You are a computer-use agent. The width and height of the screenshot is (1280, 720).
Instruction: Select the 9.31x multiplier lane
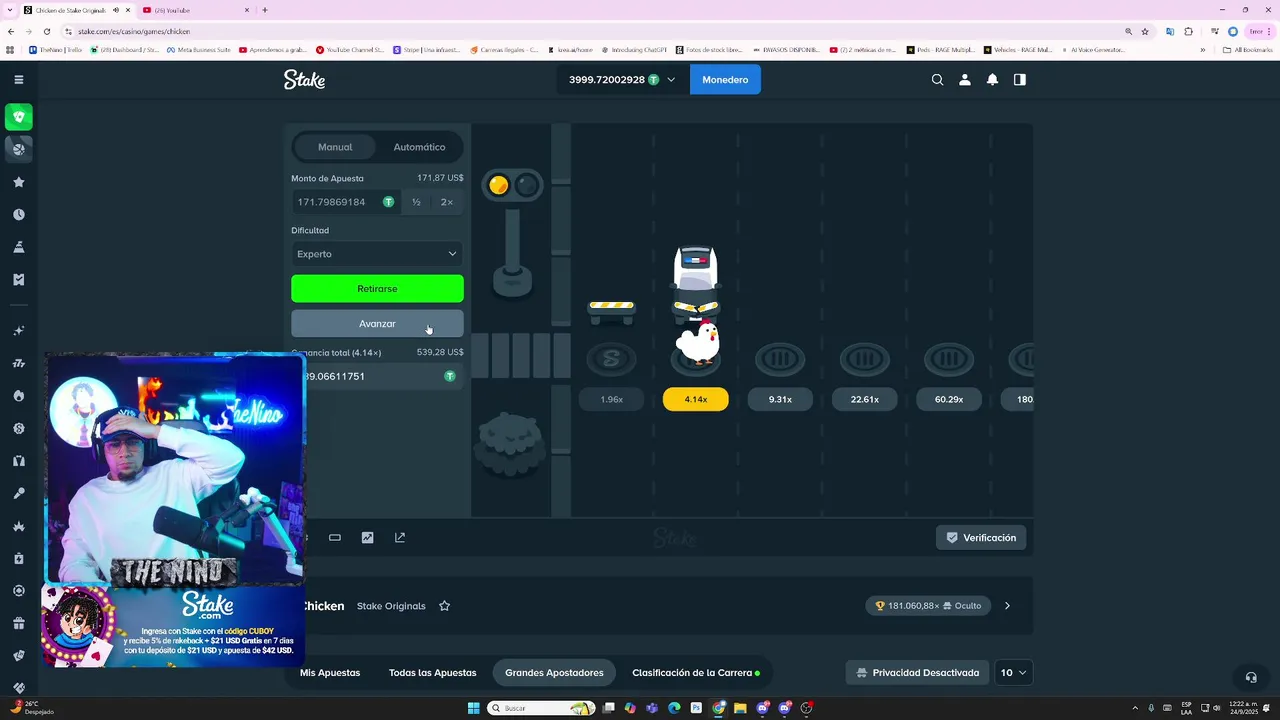point(780,399)
